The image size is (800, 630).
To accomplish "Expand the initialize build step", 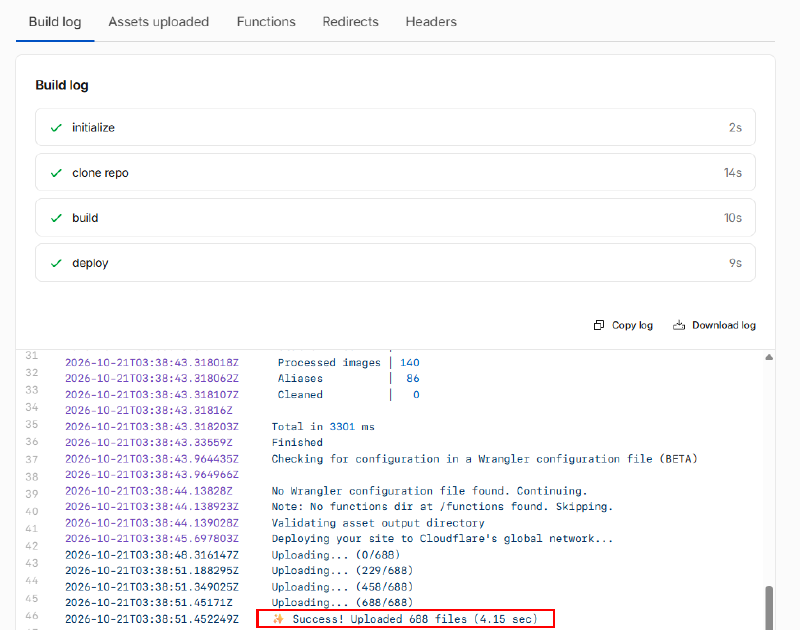I will pyautogui.click(x=395, y=127).
